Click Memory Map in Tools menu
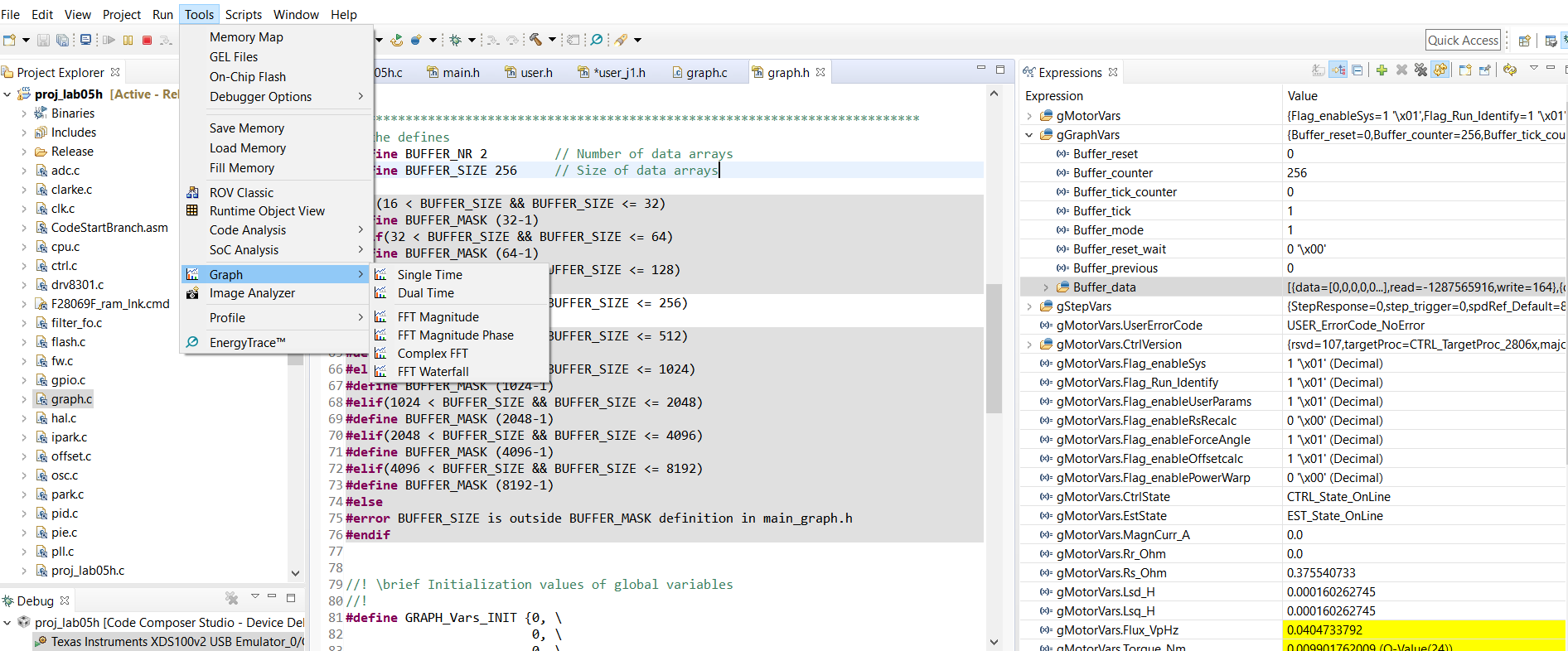Viewport: 1568px width, 651px height. click(x=246, y=37)
